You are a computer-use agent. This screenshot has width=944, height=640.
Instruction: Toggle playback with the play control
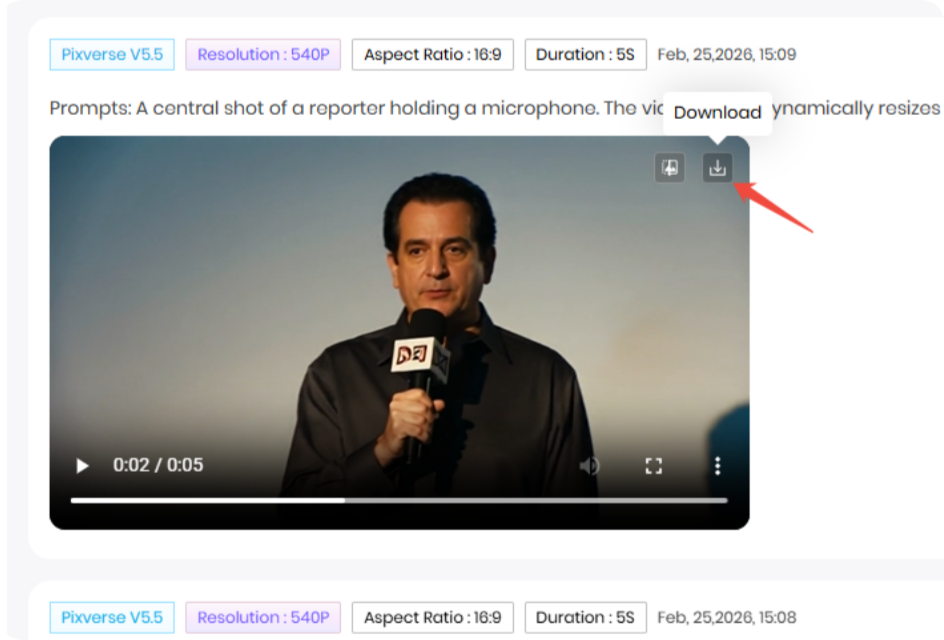click(x=82, y=465)
